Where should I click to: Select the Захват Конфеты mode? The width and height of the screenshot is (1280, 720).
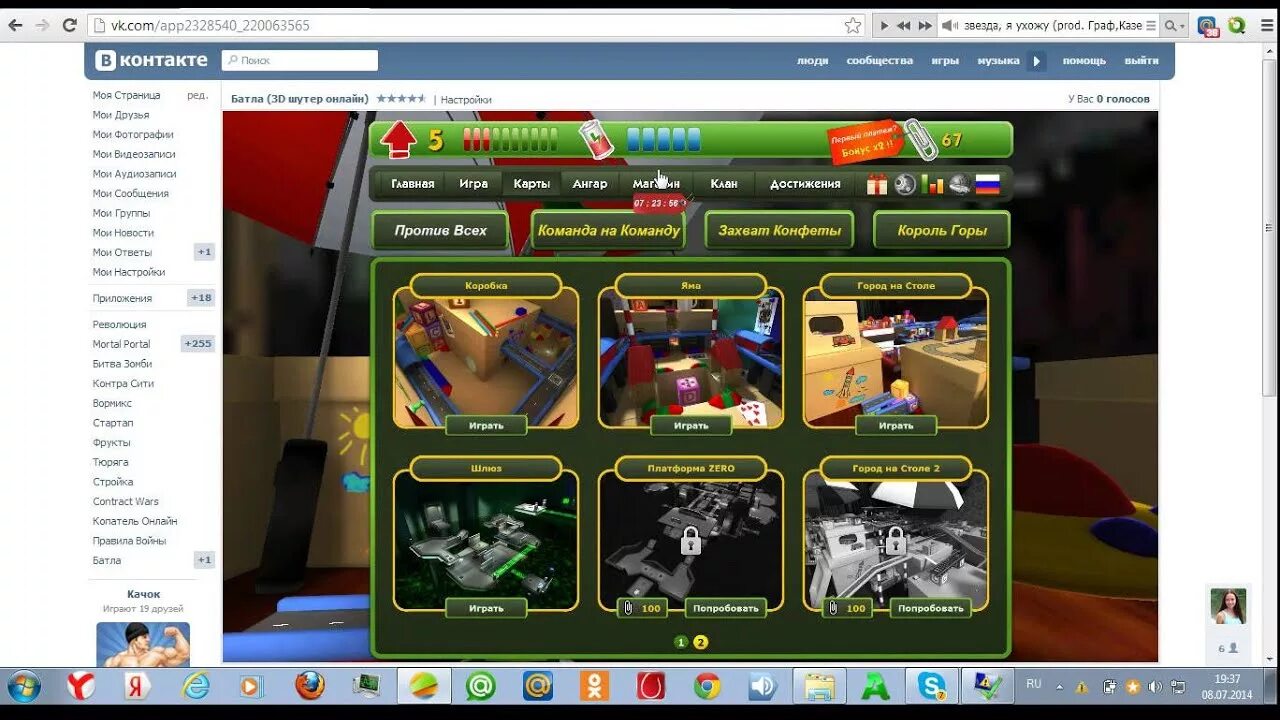click(x=779, y=230)
